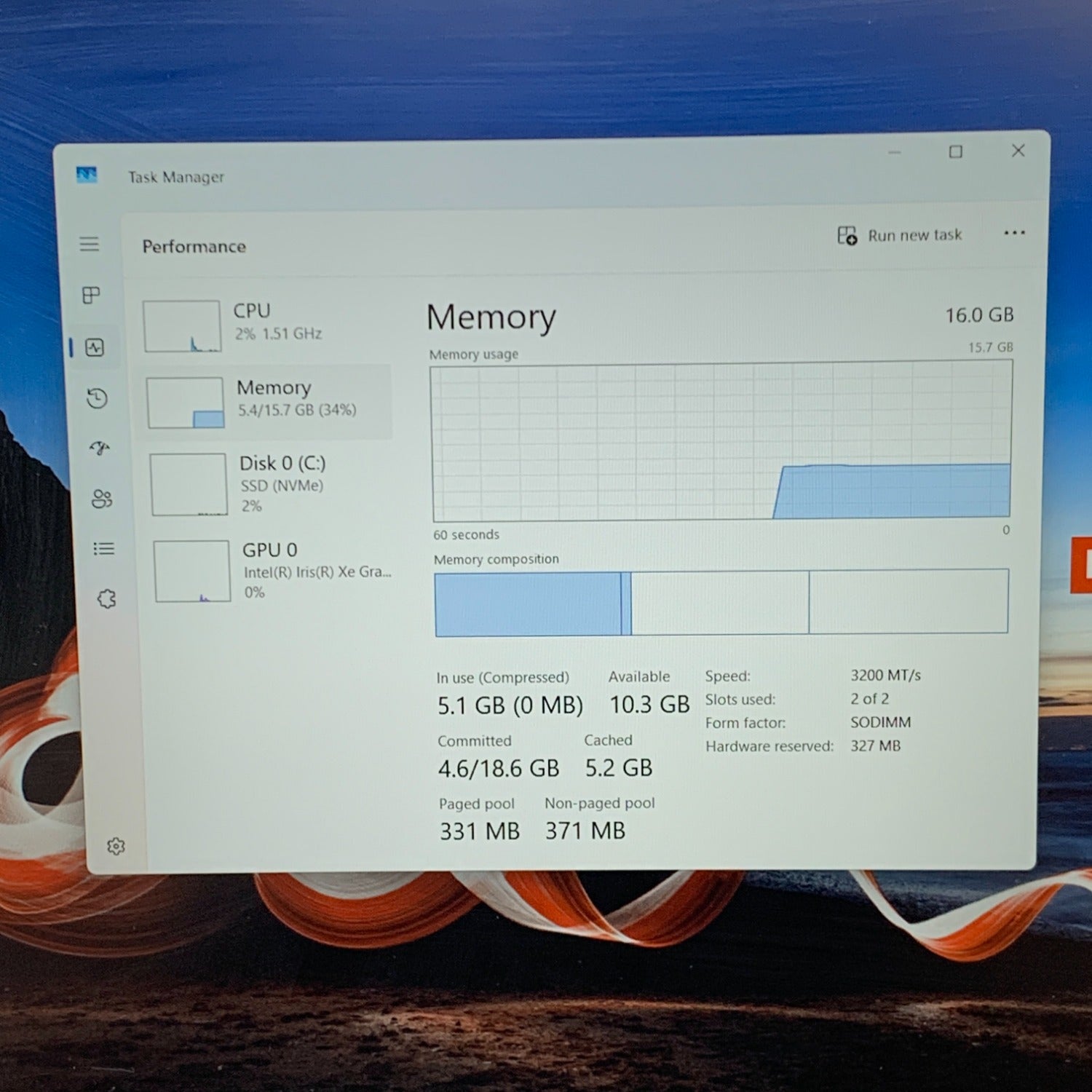Switch to the Users page icon
The height and width of the screenshot is (1092, 1092).
coord(102,499)
